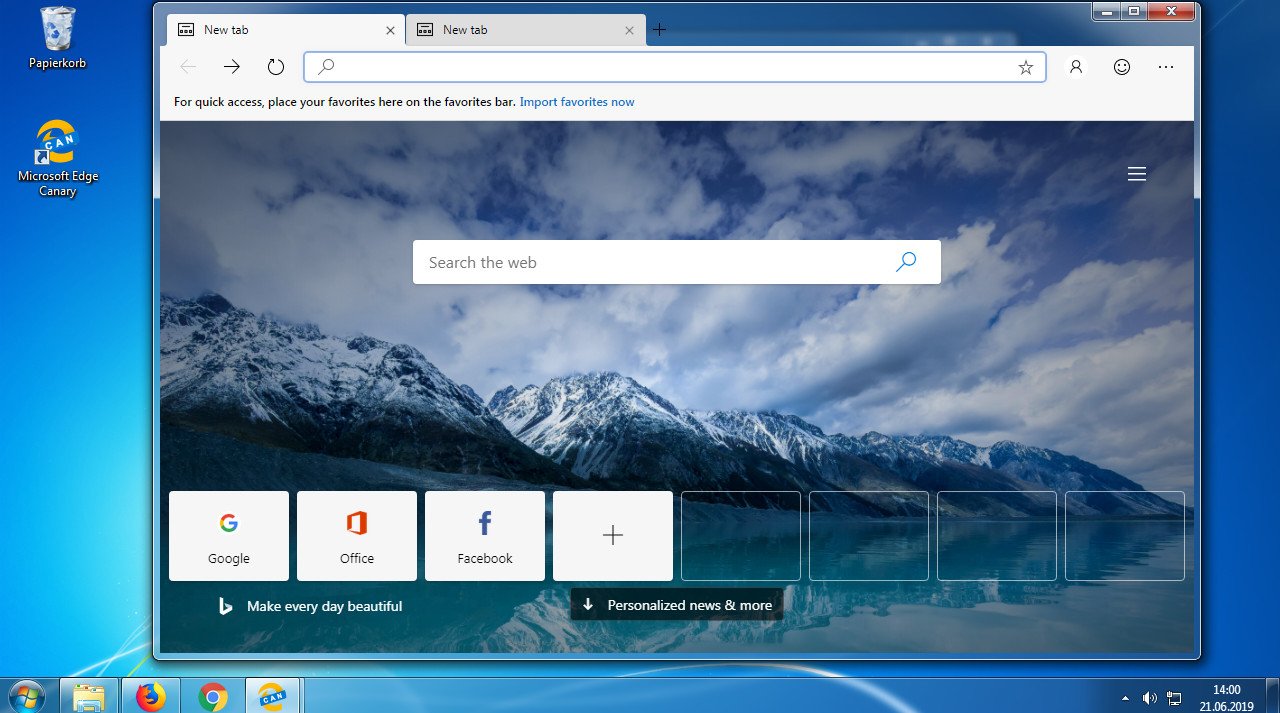Open Facebook from the shortcut tiles
This screenshot has height=713, width=1280.
click(x=484, y=535)
